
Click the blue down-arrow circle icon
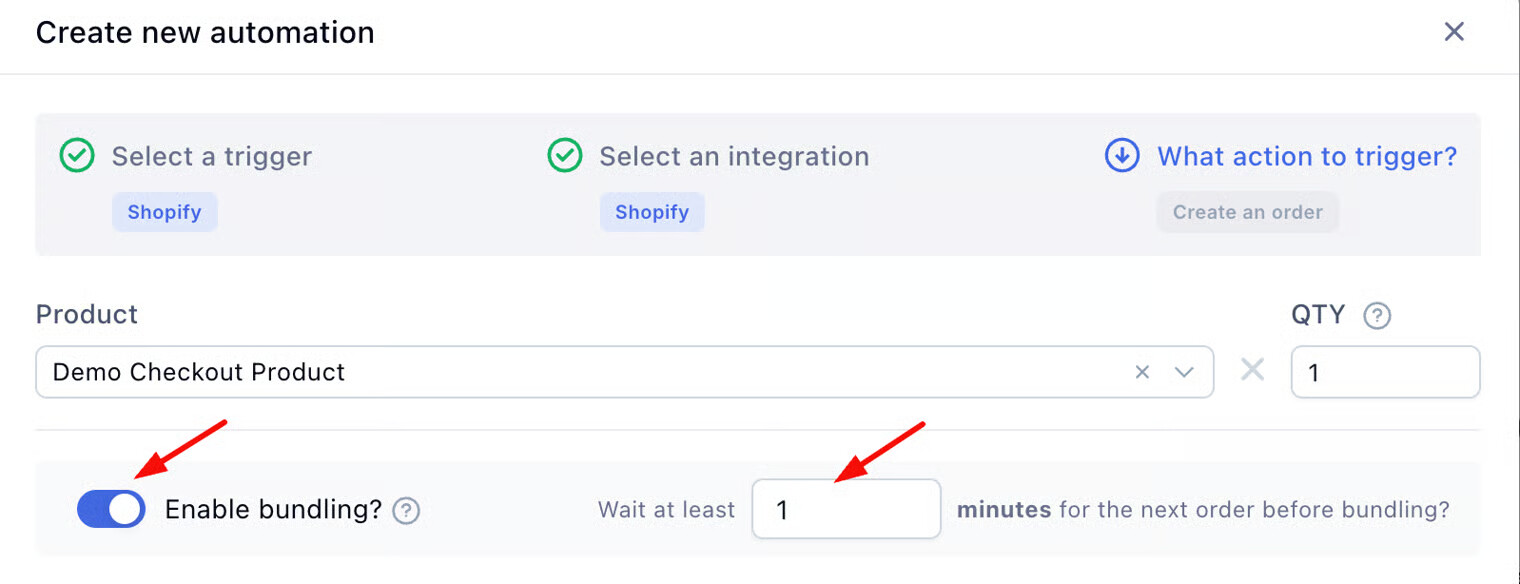[1122, 156]
